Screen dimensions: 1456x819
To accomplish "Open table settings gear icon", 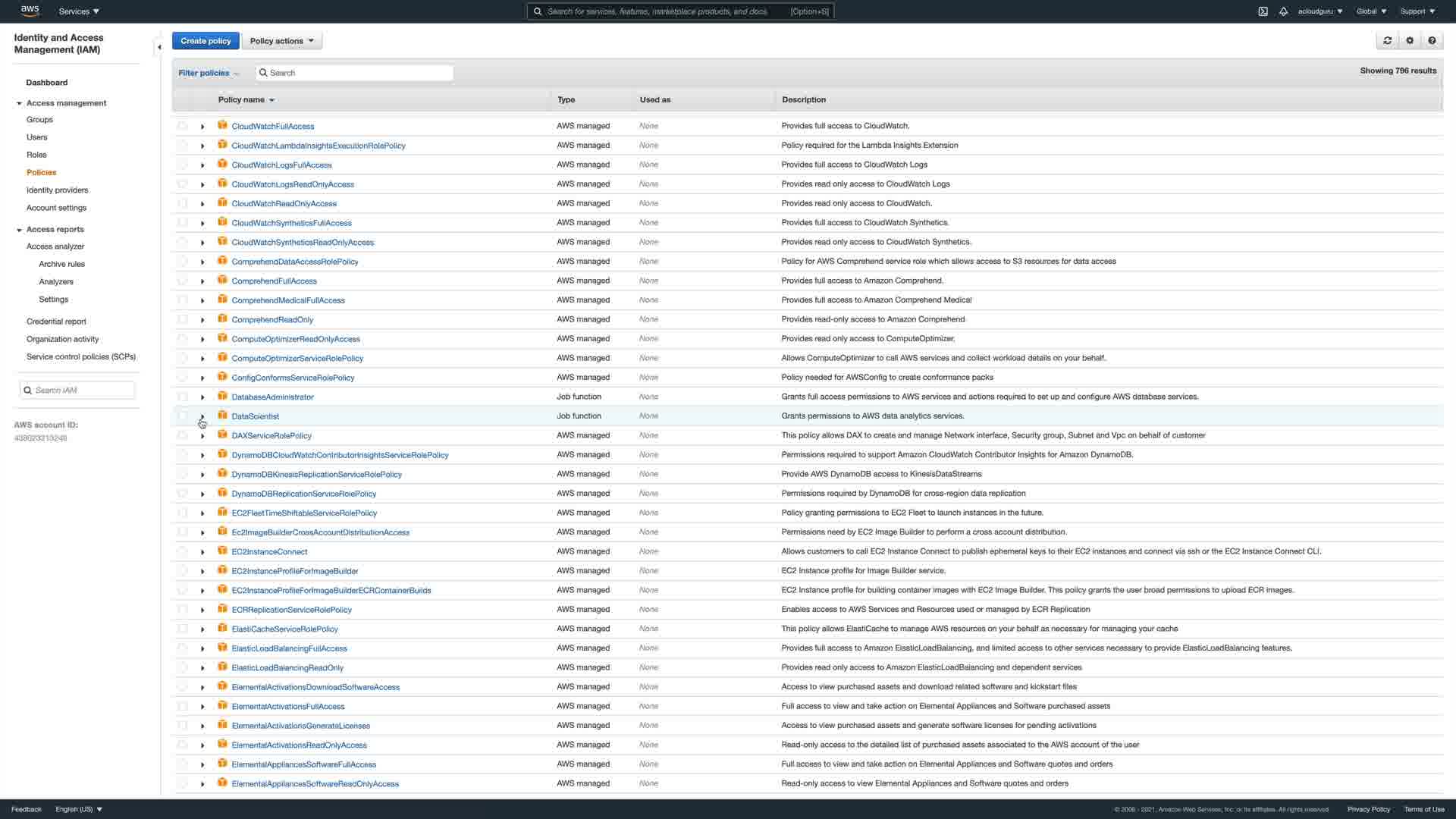I will tap(1410, 41).
